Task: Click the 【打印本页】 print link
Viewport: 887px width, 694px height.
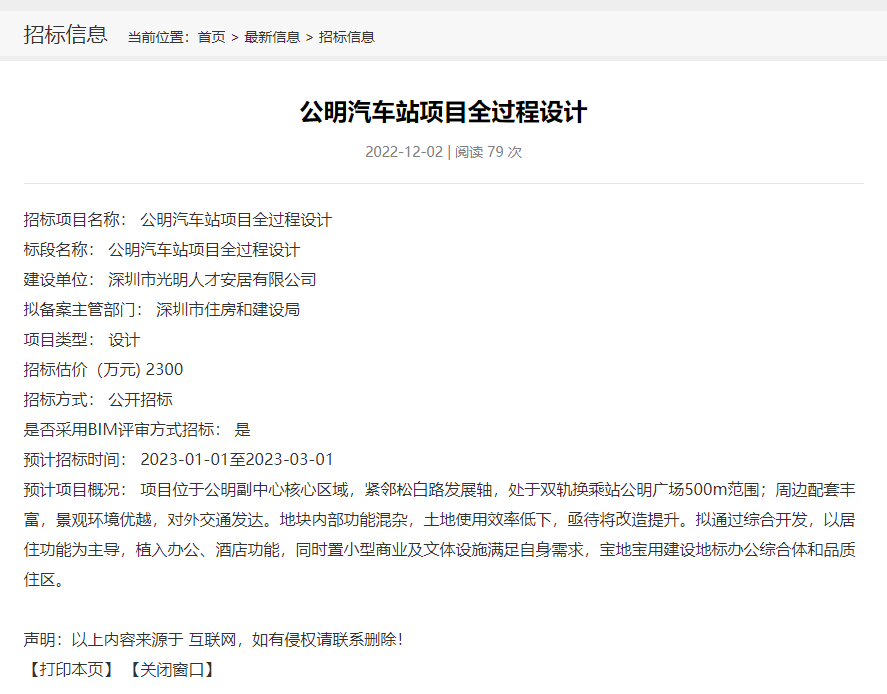Action: click(69, 669)
